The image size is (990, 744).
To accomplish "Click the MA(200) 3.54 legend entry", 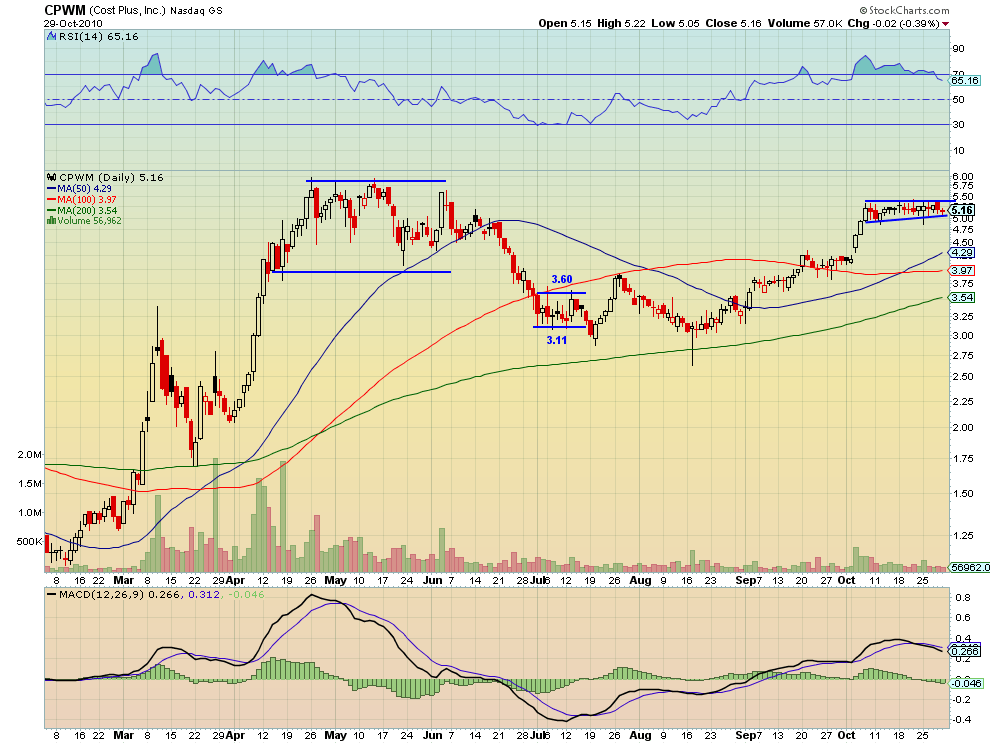I will tap(81, 210).
